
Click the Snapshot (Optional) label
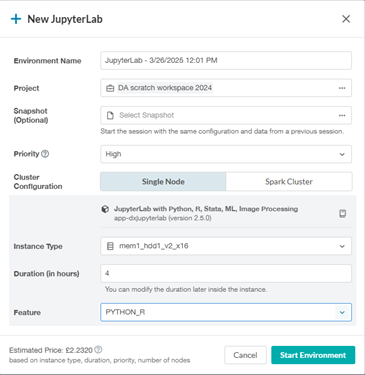coord(31,115)
